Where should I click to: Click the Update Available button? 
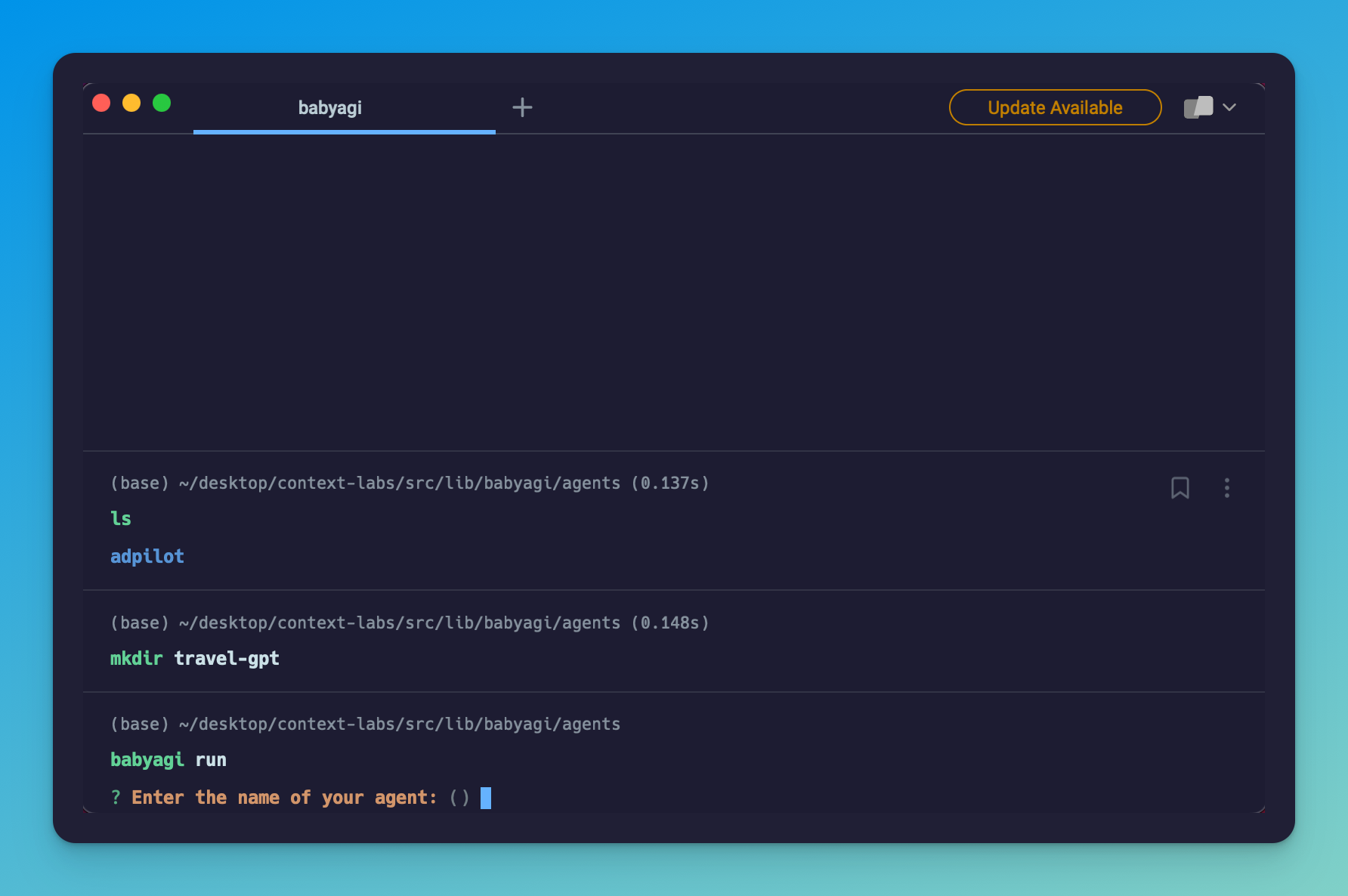[x=1055, y=107]
